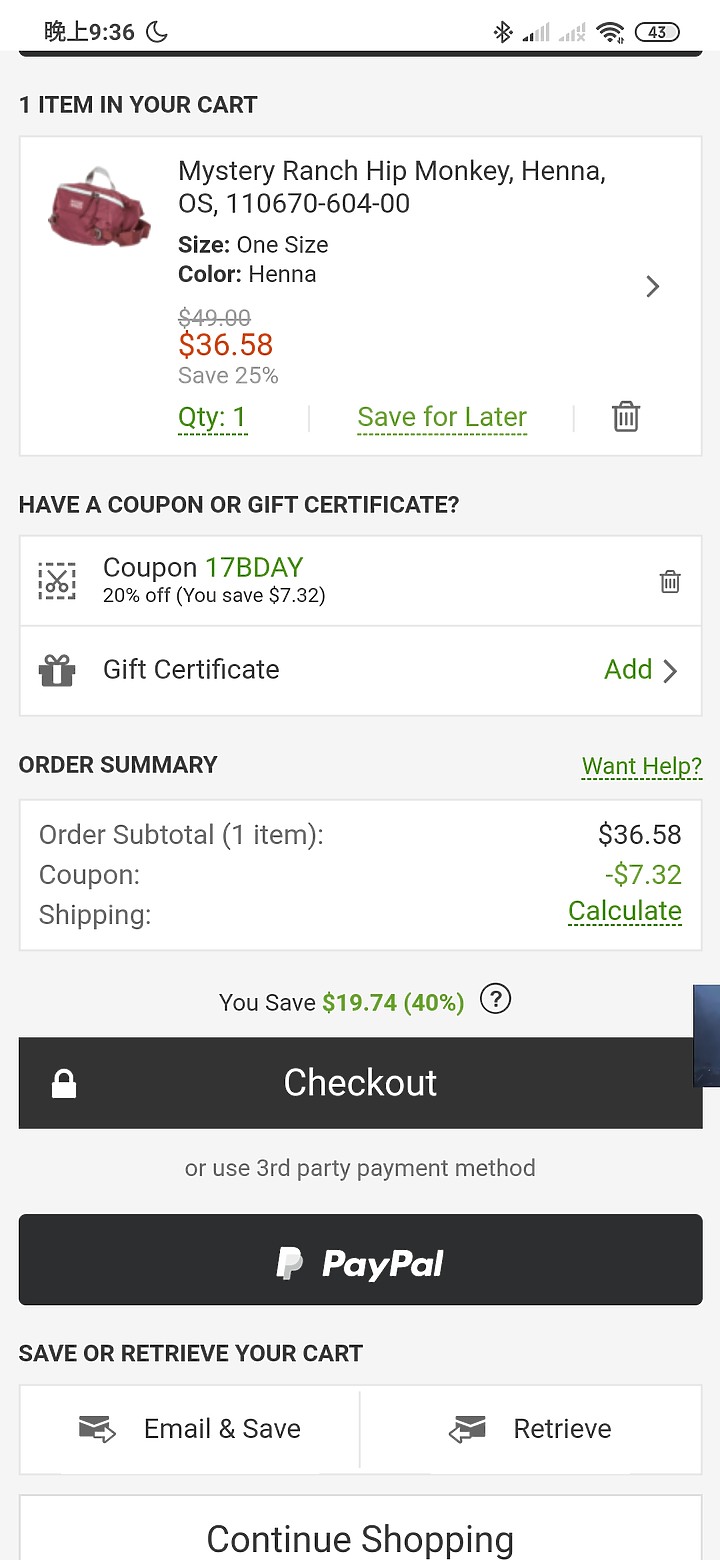Pay using the PayPal button
Viewport: 720px width, 1560px height.
pos(360,1260)
